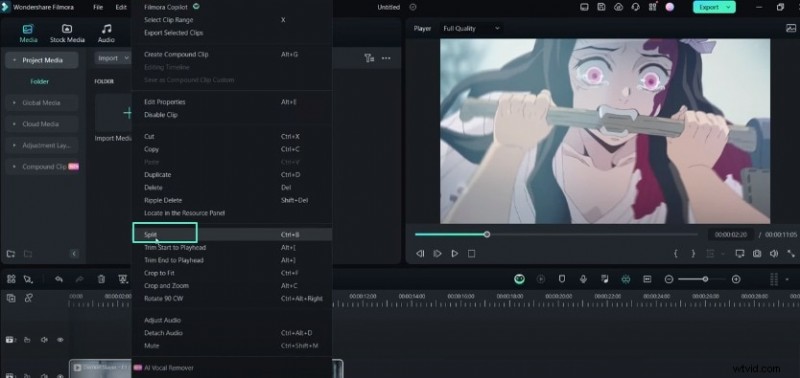
Task: Take snapshot with camera icon
Action: tap(757, 254)
